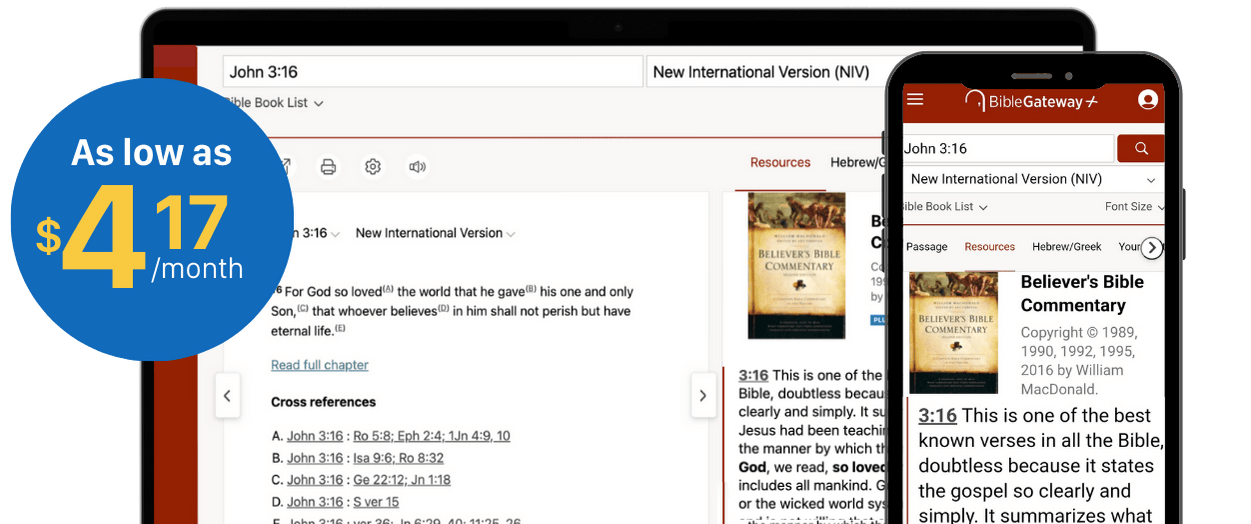This screenshot has width=1251, height=524.
Task: Click John 3:16 link in row B
Action: tap(315, 458)
